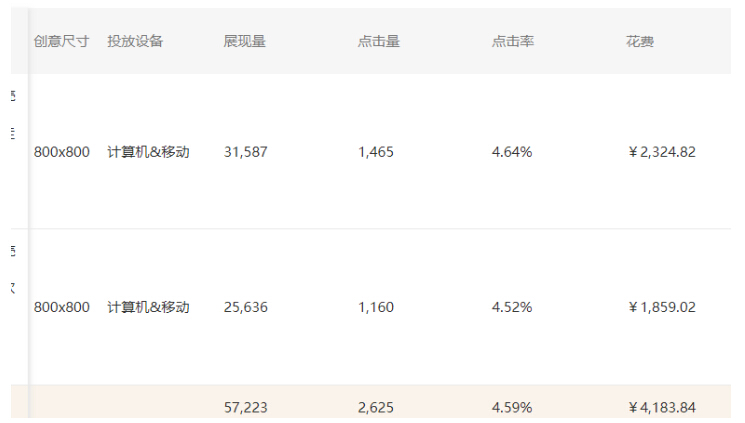
Task: Select the 25,636 impressions cell
Action: 246,307
